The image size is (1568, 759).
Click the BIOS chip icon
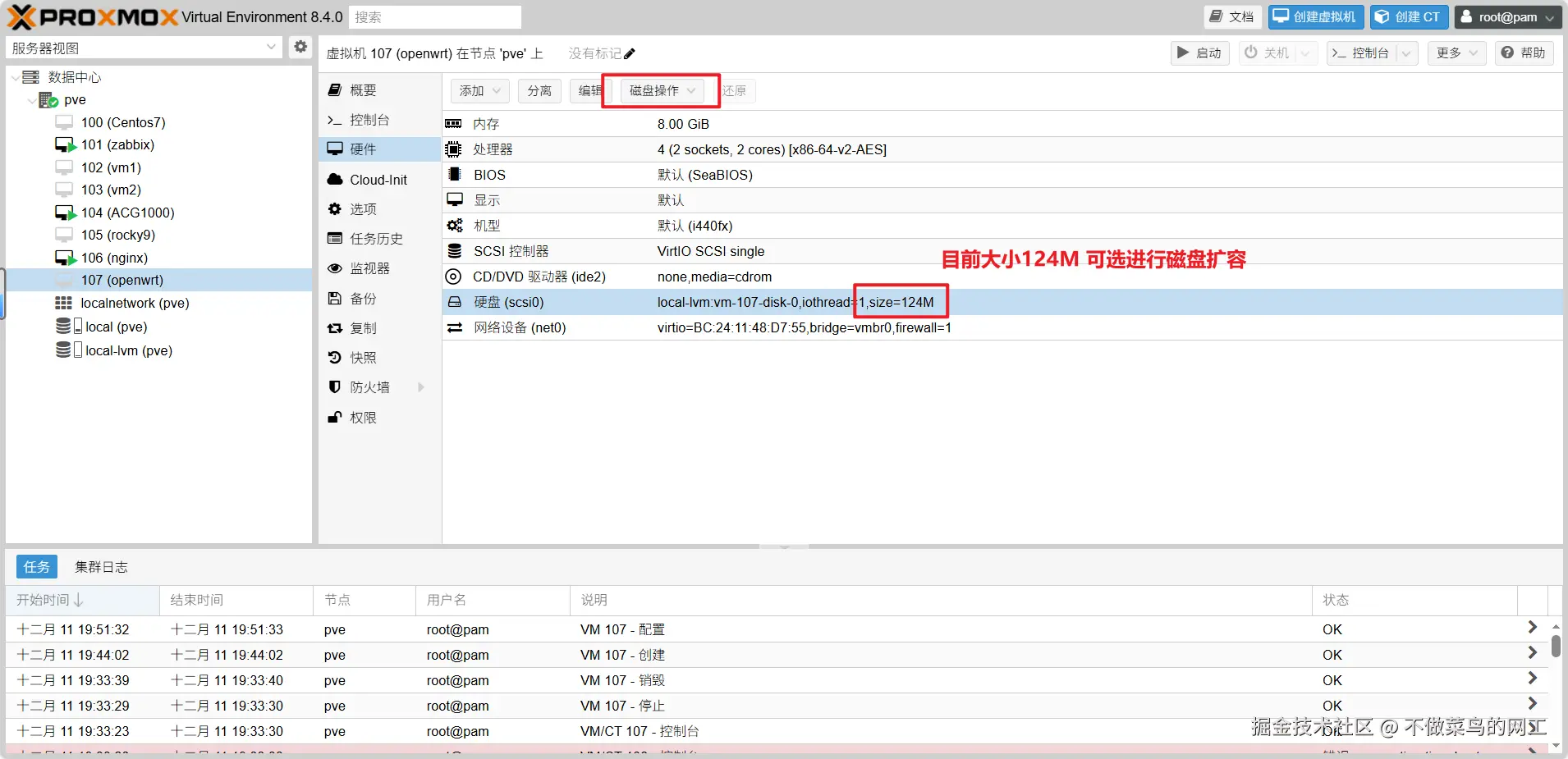click(x=453, y=175)
